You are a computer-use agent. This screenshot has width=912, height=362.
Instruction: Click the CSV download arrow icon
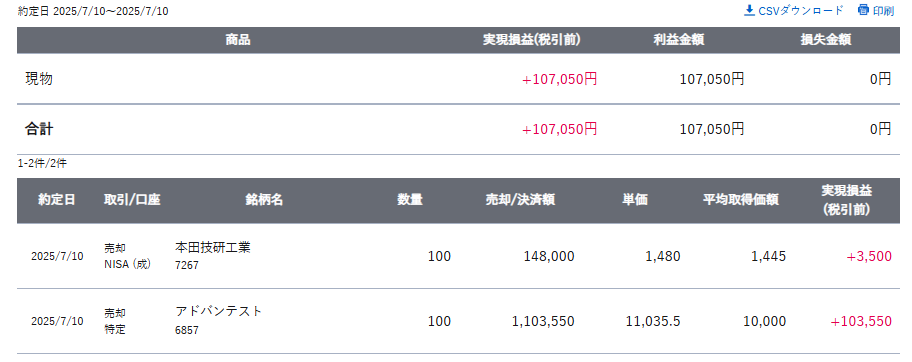749,10
